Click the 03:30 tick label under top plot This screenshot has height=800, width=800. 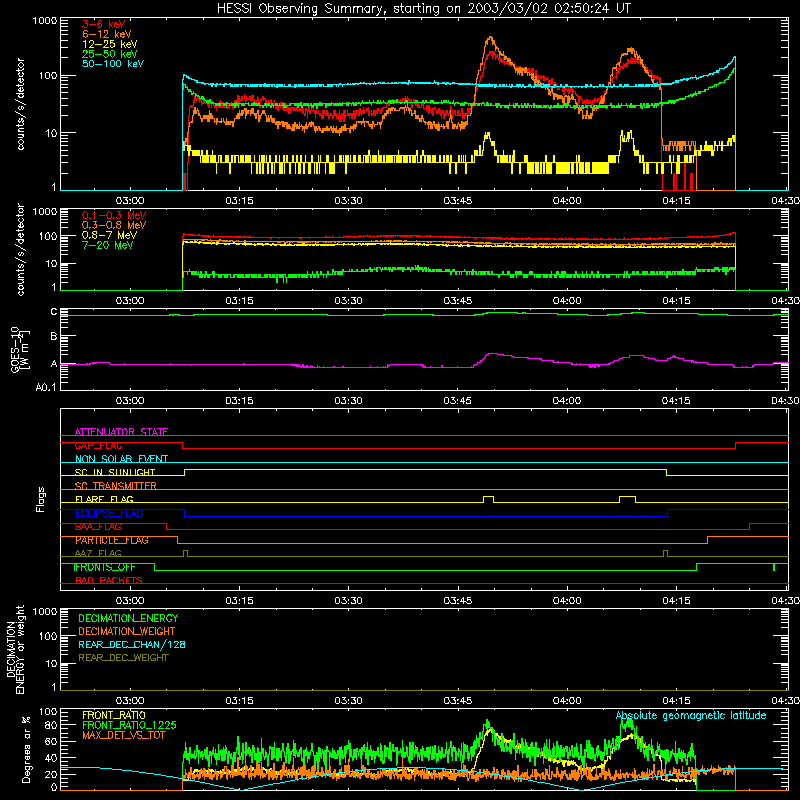(x=348, y=201)
